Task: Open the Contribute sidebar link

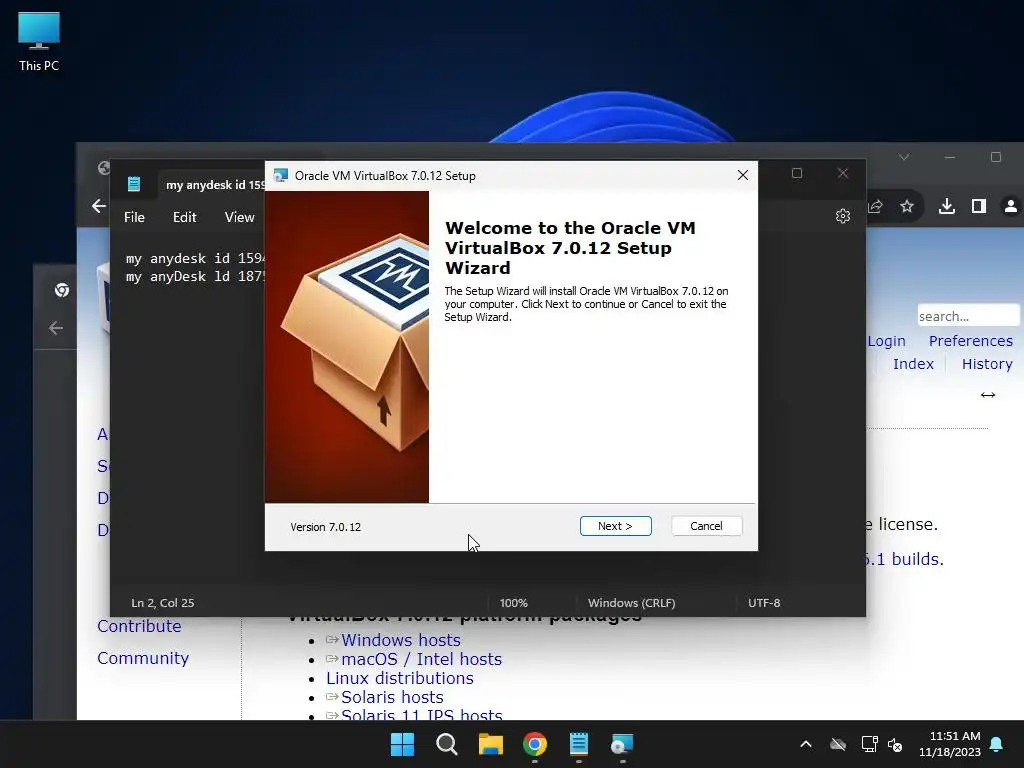Action: pyautogui.click(x=139, y=626)
